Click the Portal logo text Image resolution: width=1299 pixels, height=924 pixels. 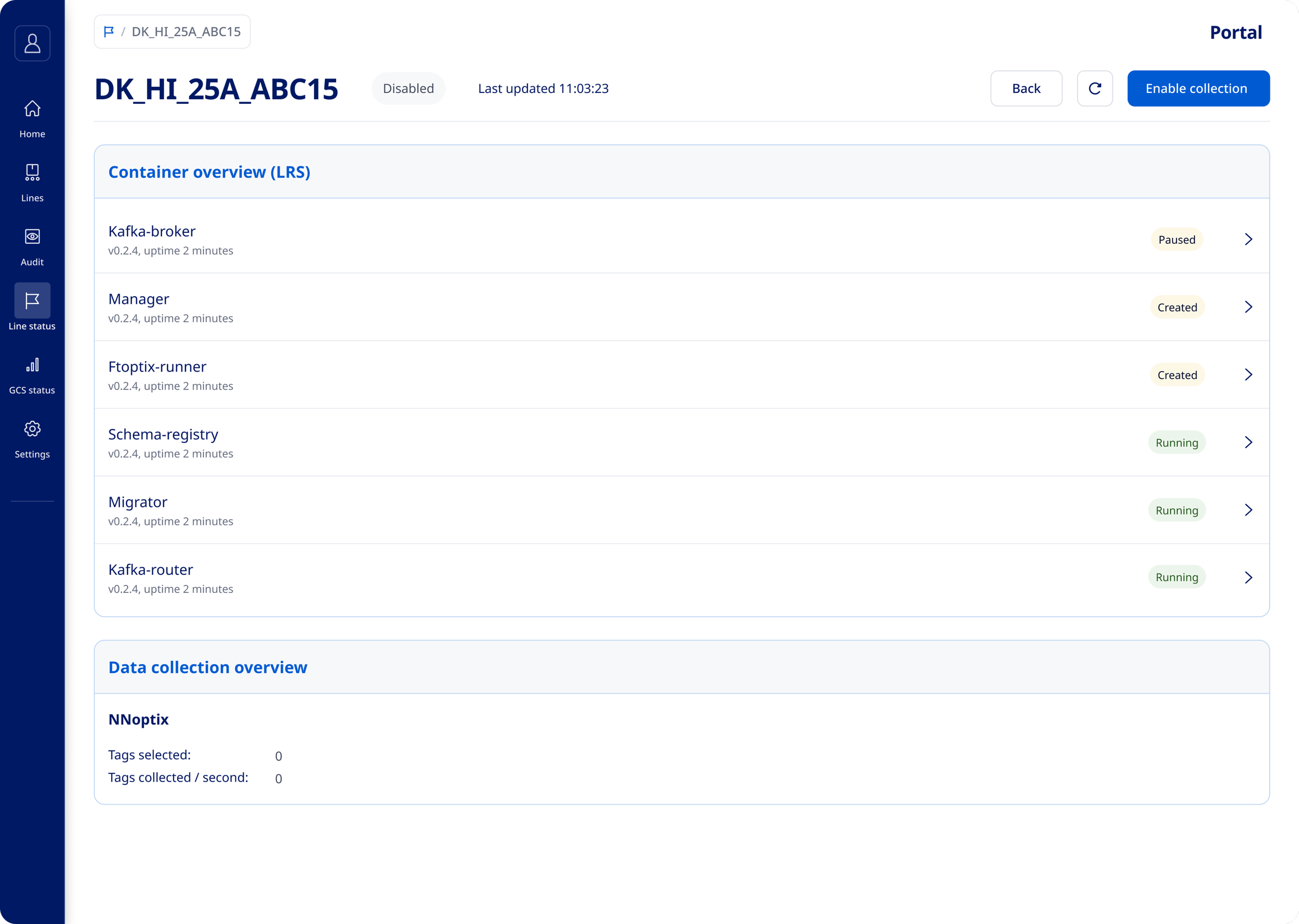point(1235,32)
